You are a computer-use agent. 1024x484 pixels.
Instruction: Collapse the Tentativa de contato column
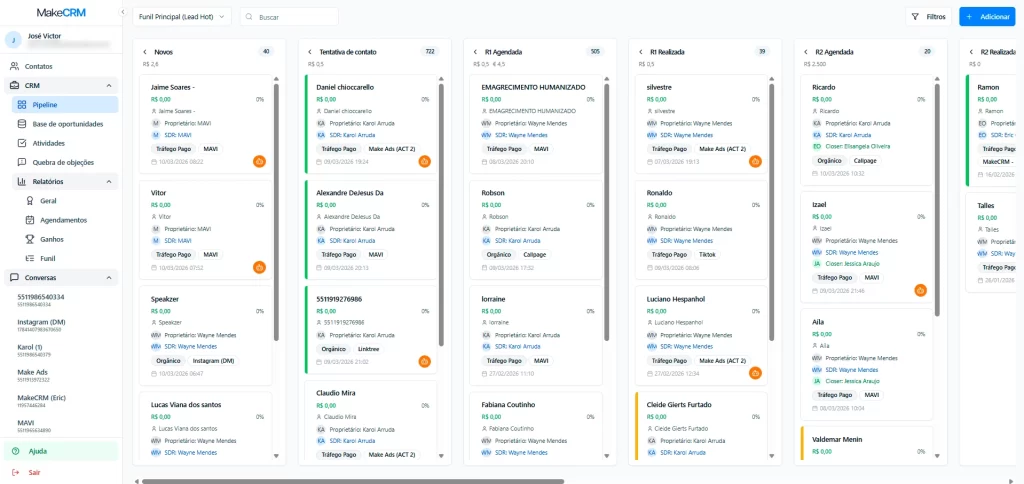pyautogui.click(x=309, y=51)
